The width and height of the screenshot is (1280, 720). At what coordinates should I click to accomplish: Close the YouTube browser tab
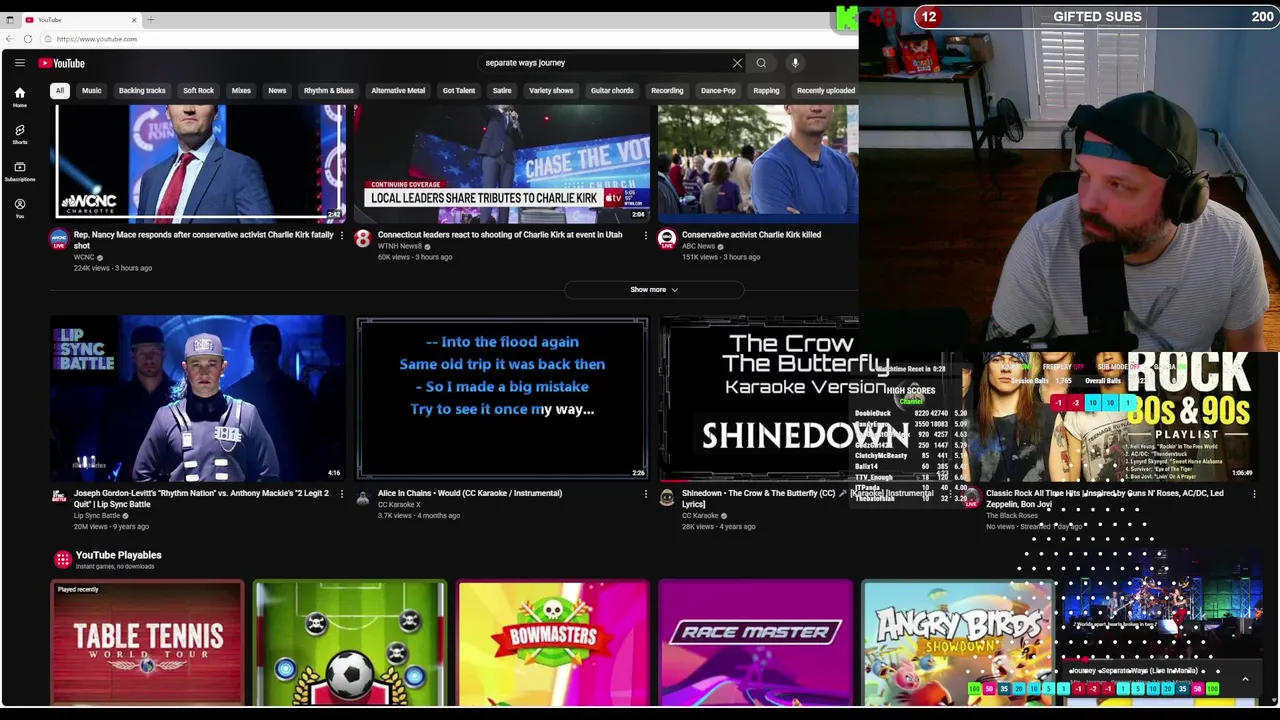tap(134, 20)
